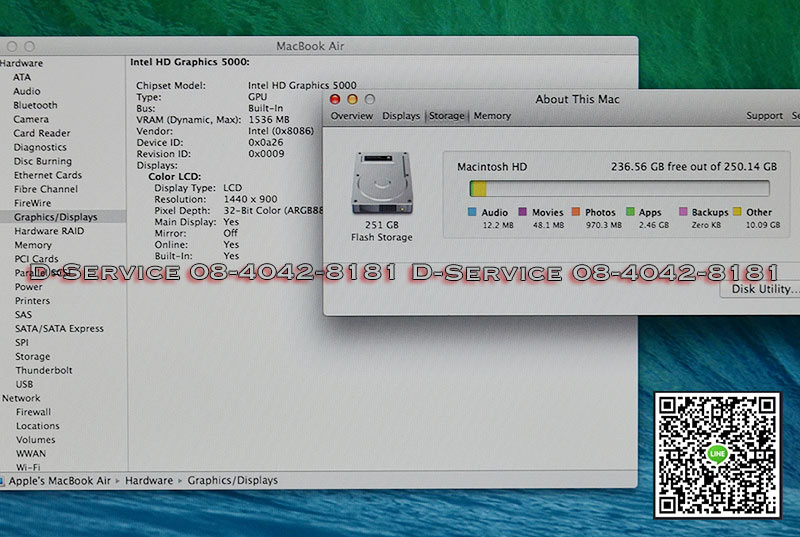Select Thunderbolt in the sidebar
This screenshot has width=800, height=537.
[x=44, y=370]
